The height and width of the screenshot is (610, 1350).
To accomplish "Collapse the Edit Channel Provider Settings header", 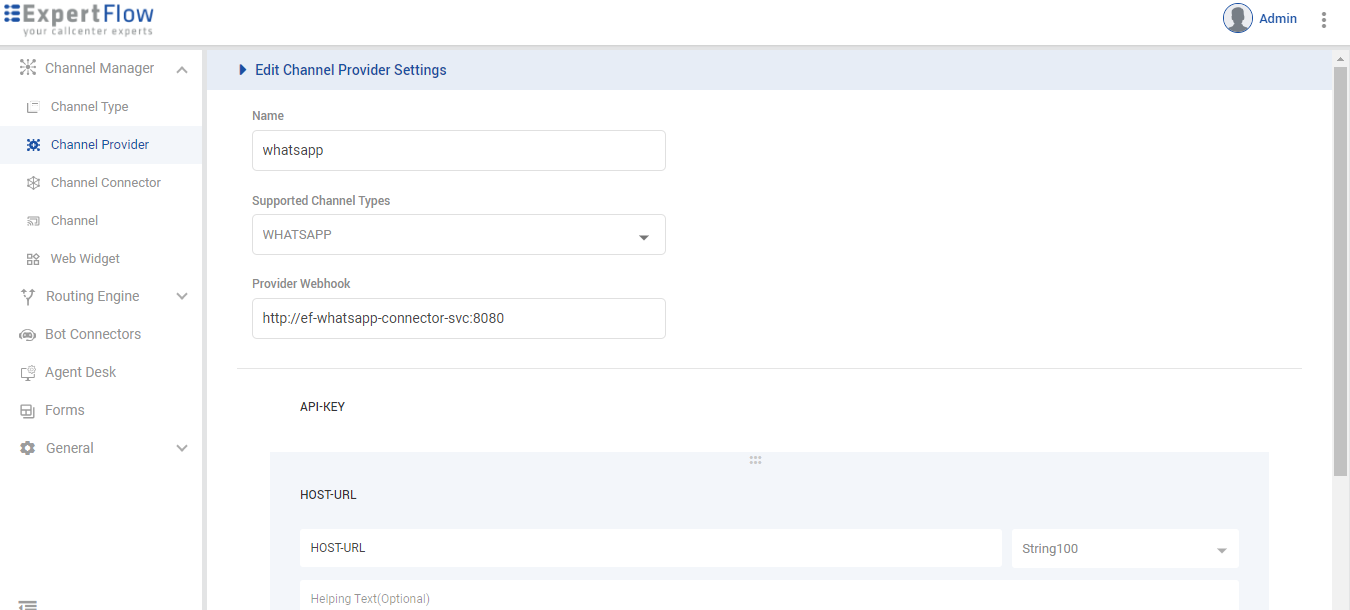I will click(242, 70).
